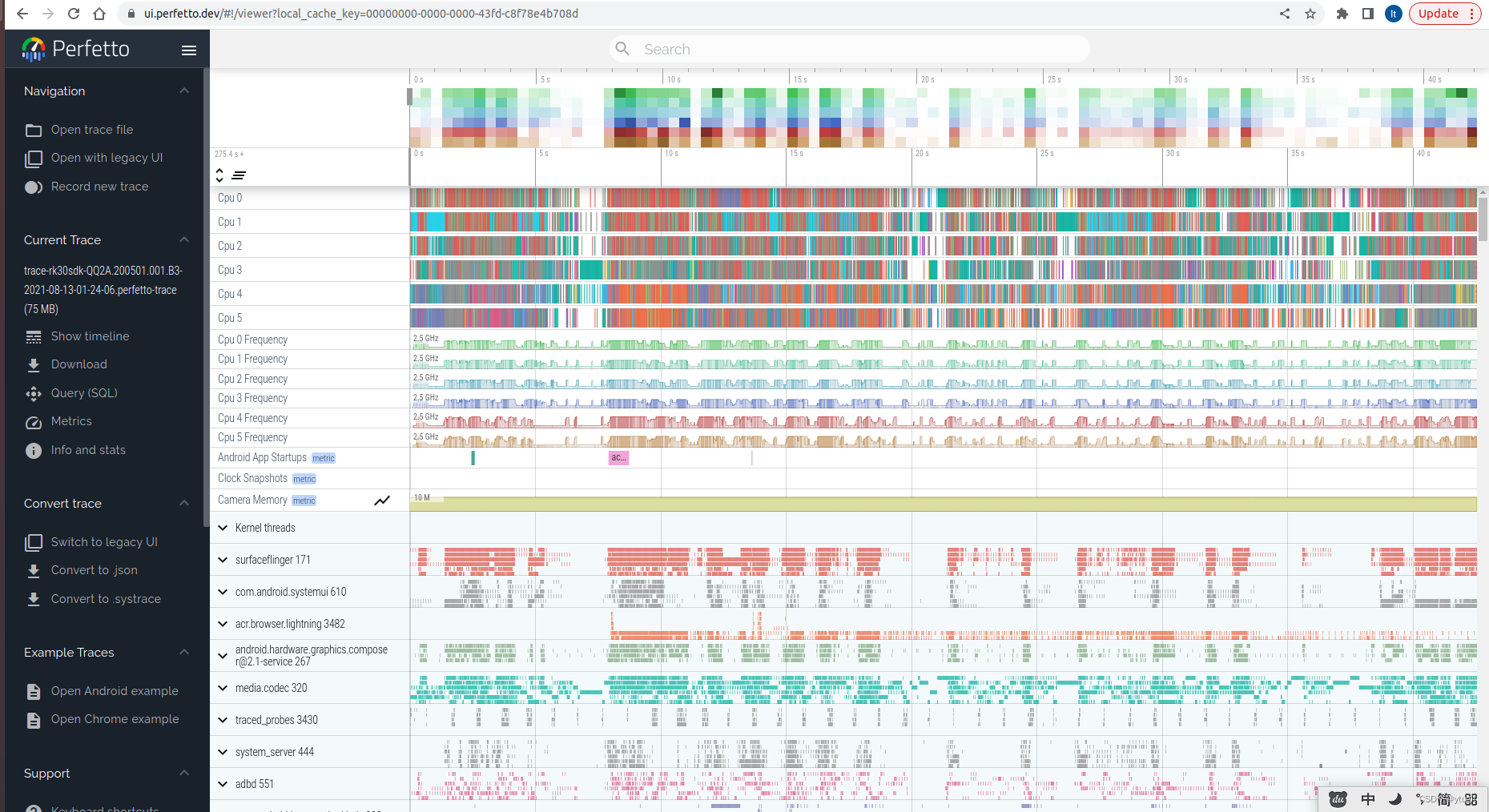Open the browser side panel icon

[x=1368, y=14]
